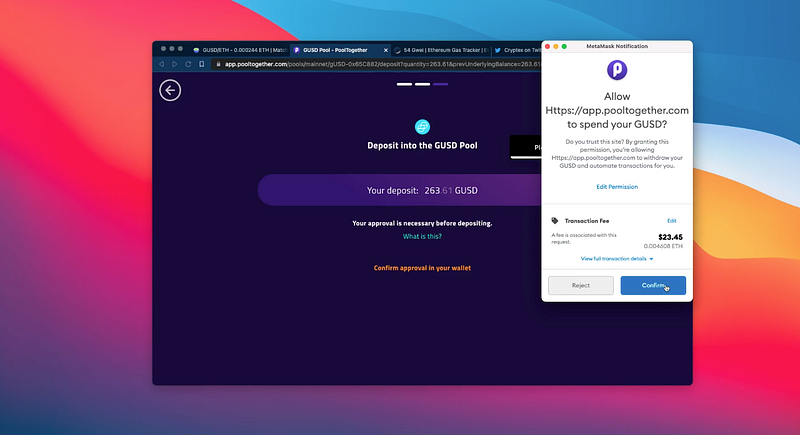This screenshot has height=435, width=800.
Task: Expand View full transaction details
Action: tap(617, 259)
